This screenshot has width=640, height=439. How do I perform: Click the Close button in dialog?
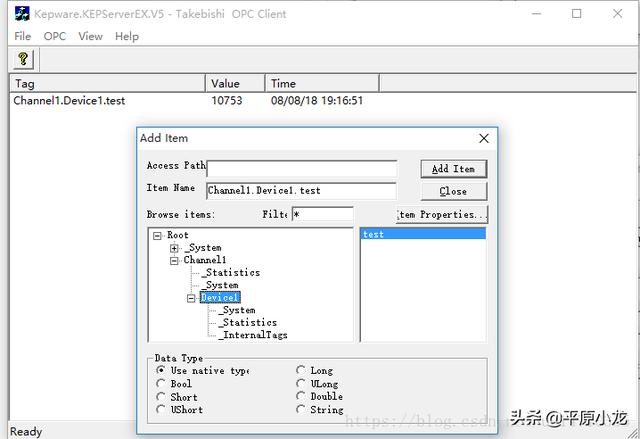[x=453, y=191]
